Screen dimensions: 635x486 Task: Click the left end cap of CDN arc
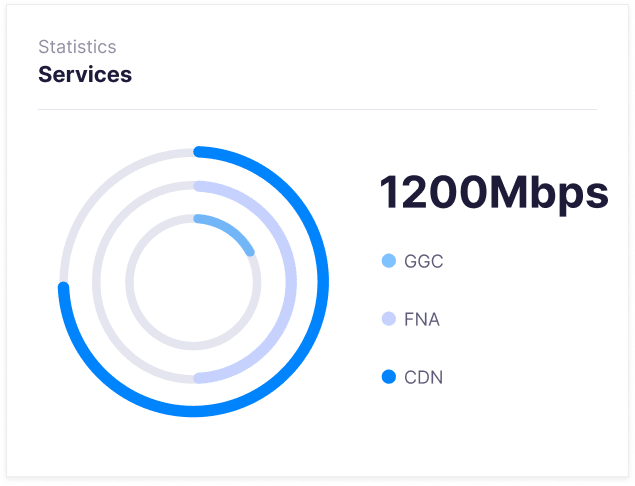pos(65,289)
